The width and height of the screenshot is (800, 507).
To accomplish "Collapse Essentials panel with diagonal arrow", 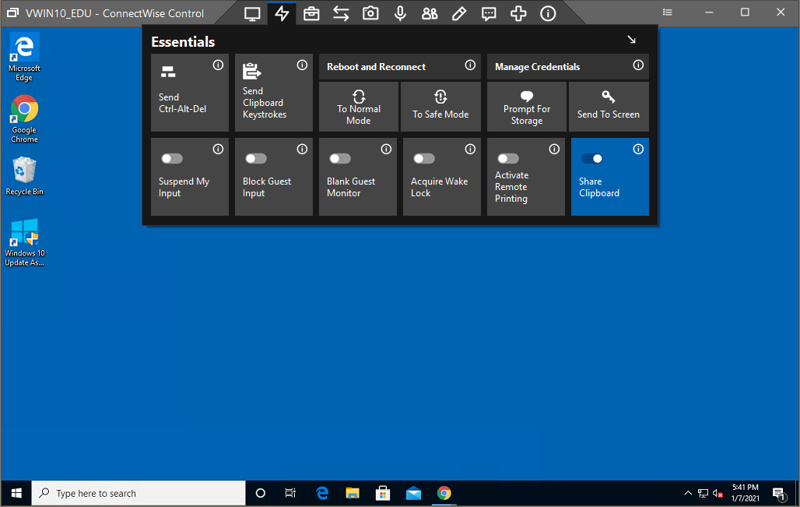I will pos(632,40).
